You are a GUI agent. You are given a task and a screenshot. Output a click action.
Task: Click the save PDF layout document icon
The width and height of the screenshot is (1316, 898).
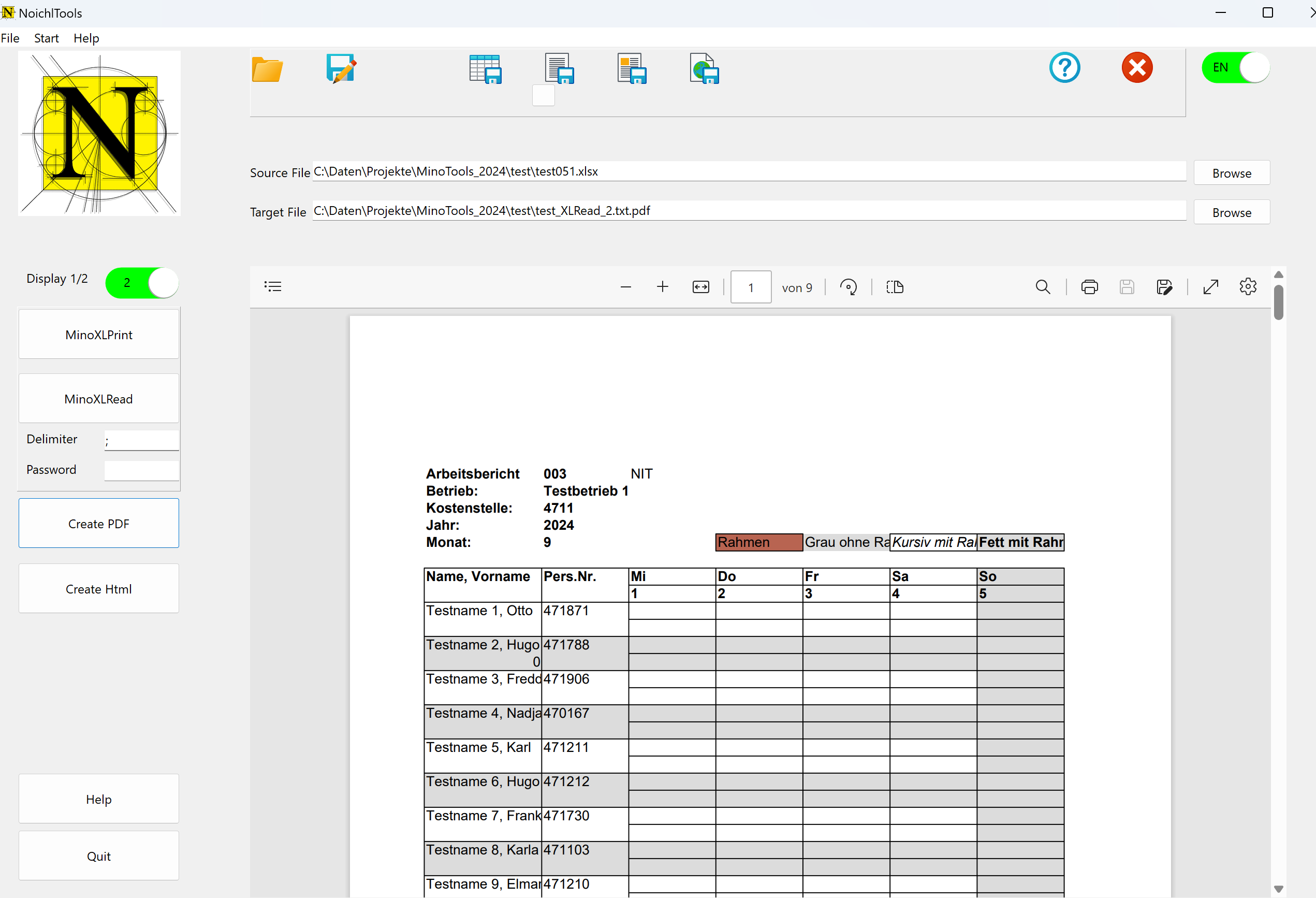click(632, 69)
